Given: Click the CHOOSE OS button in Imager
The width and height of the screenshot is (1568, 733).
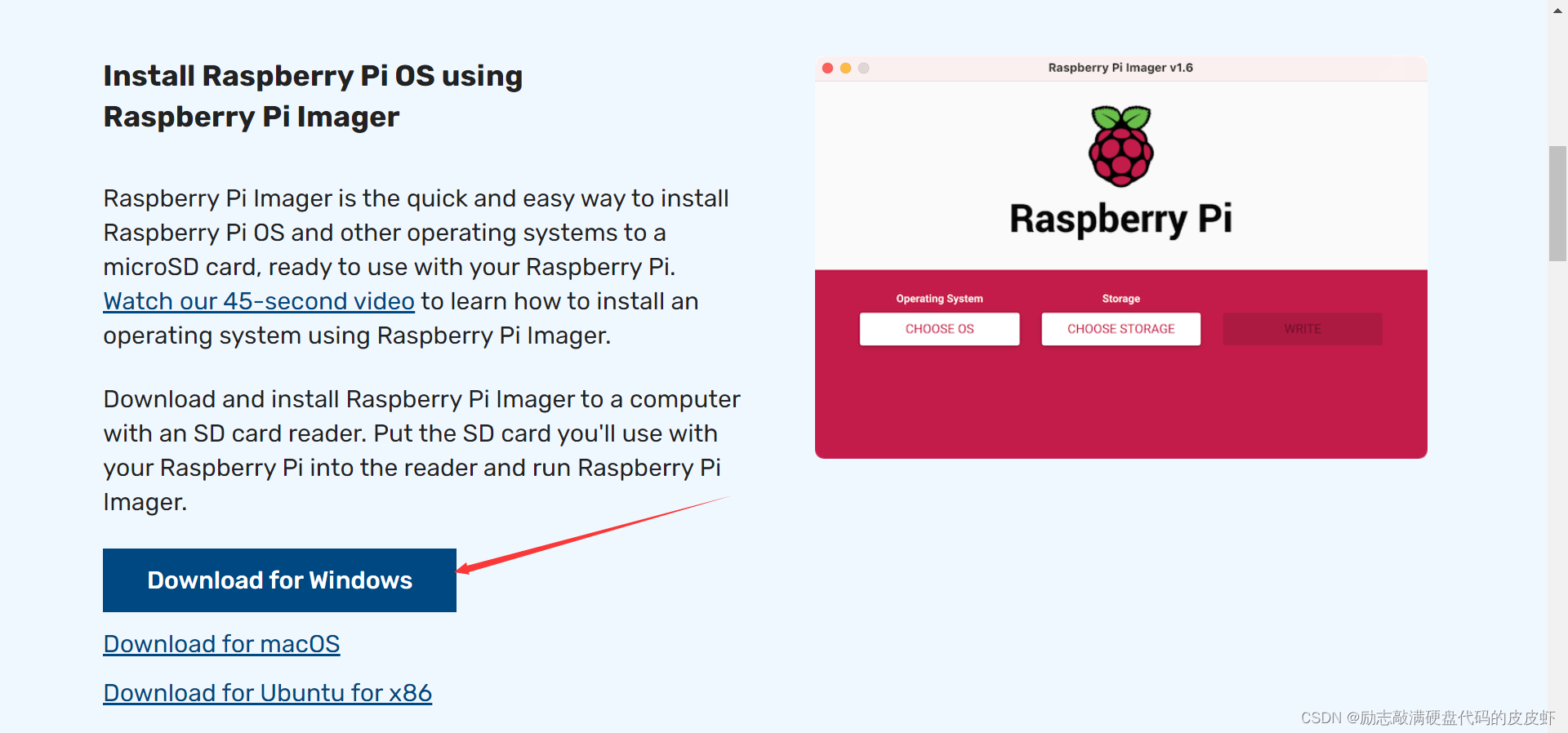Looking at the screenshot, I should coord(939,329).
